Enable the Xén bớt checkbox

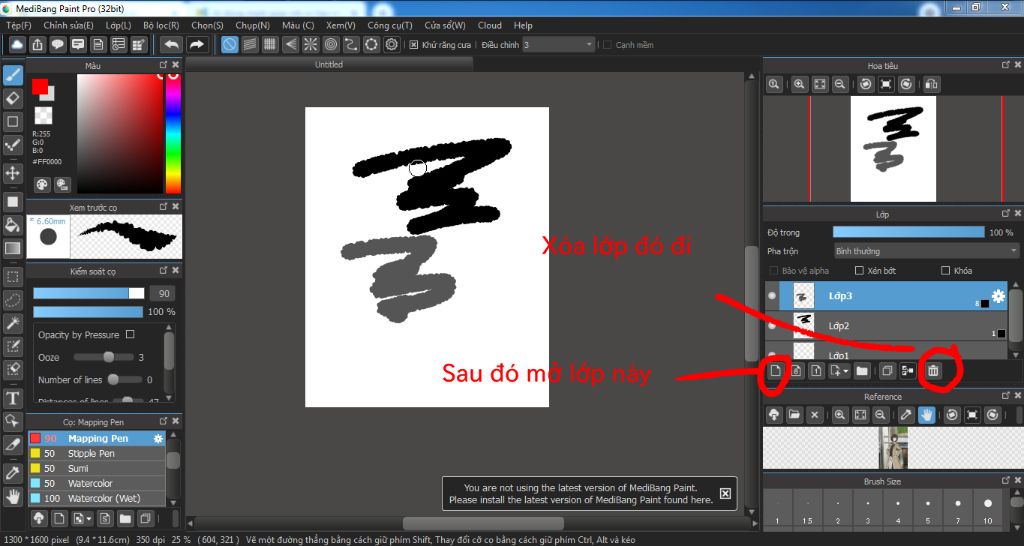pos(859,270)
